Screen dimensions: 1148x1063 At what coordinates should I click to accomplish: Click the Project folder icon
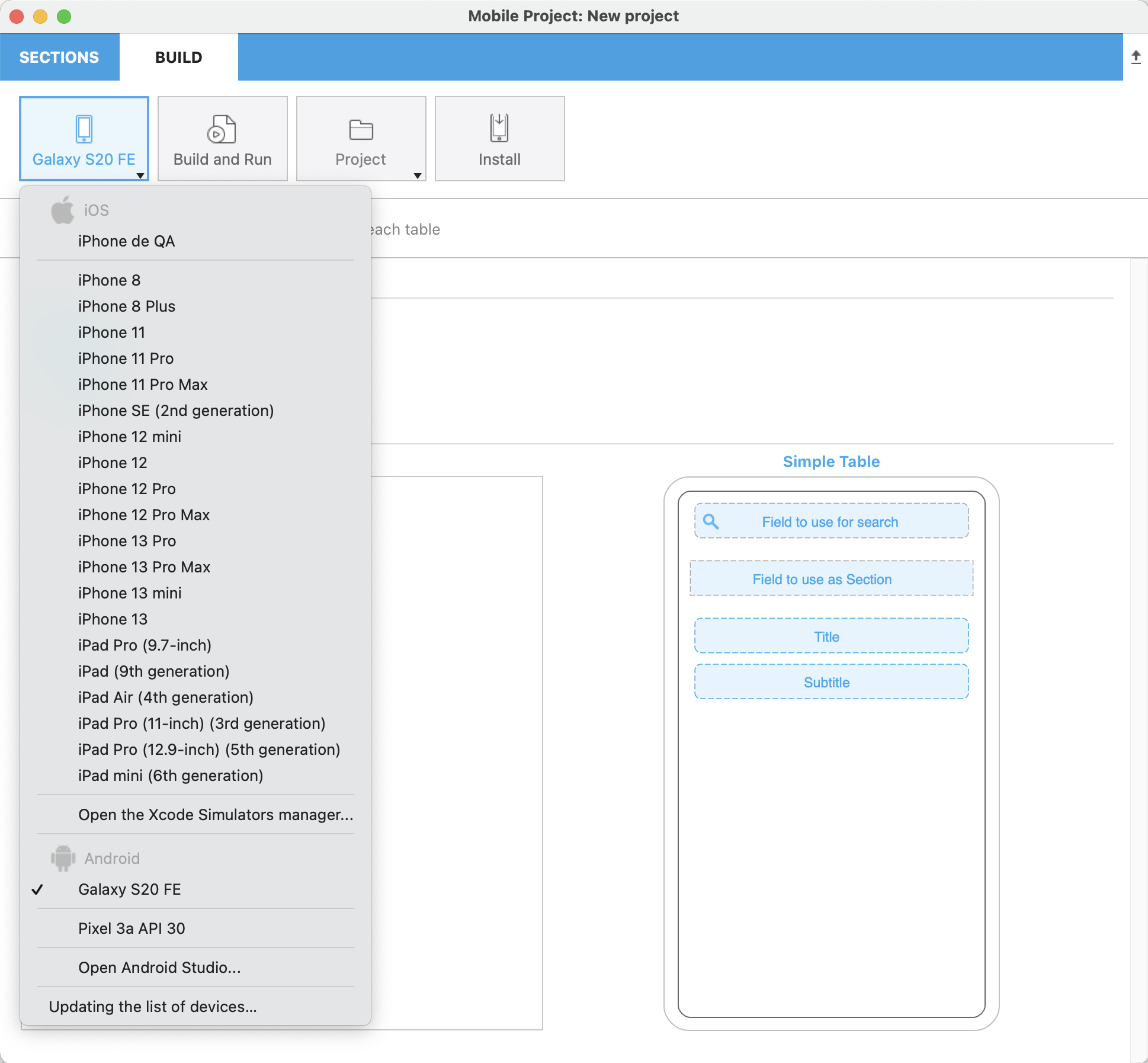coord(361,130)
